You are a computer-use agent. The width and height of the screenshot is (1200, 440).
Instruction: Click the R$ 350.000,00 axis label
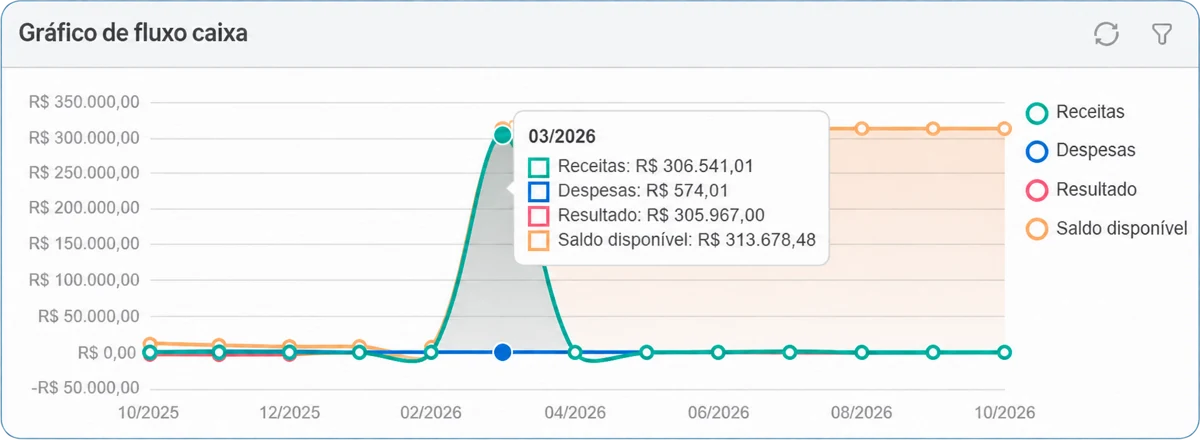tap(84, 102)
